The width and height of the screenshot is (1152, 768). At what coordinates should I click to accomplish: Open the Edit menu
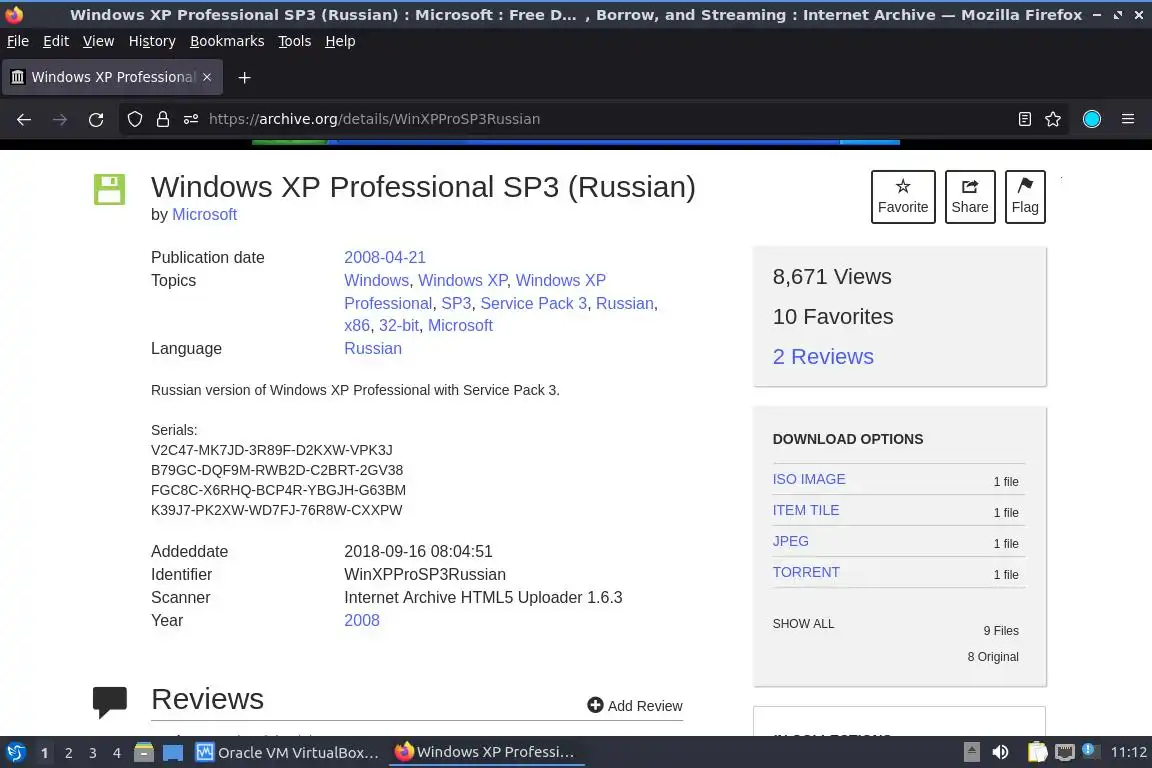click(56, 41)
